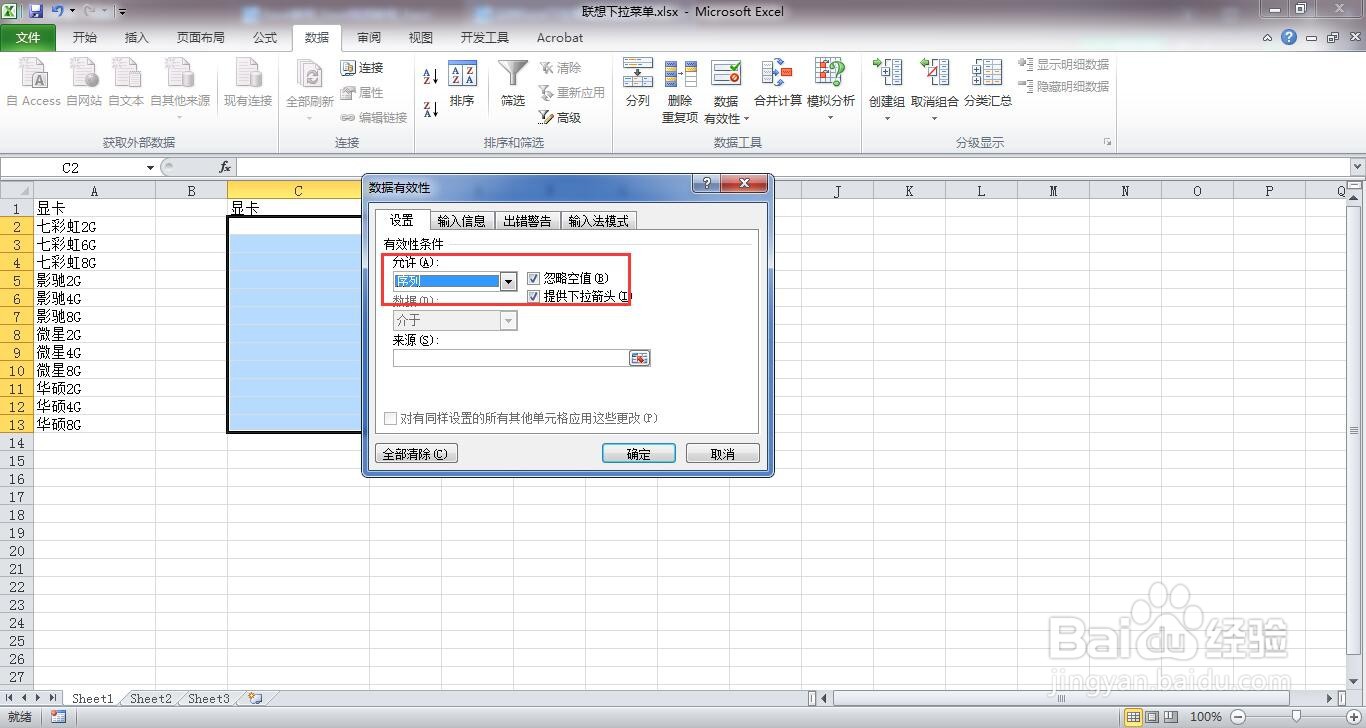Select cell A5 影驰2G
This screenshot has height=728, width=1366.
[94, 281]
